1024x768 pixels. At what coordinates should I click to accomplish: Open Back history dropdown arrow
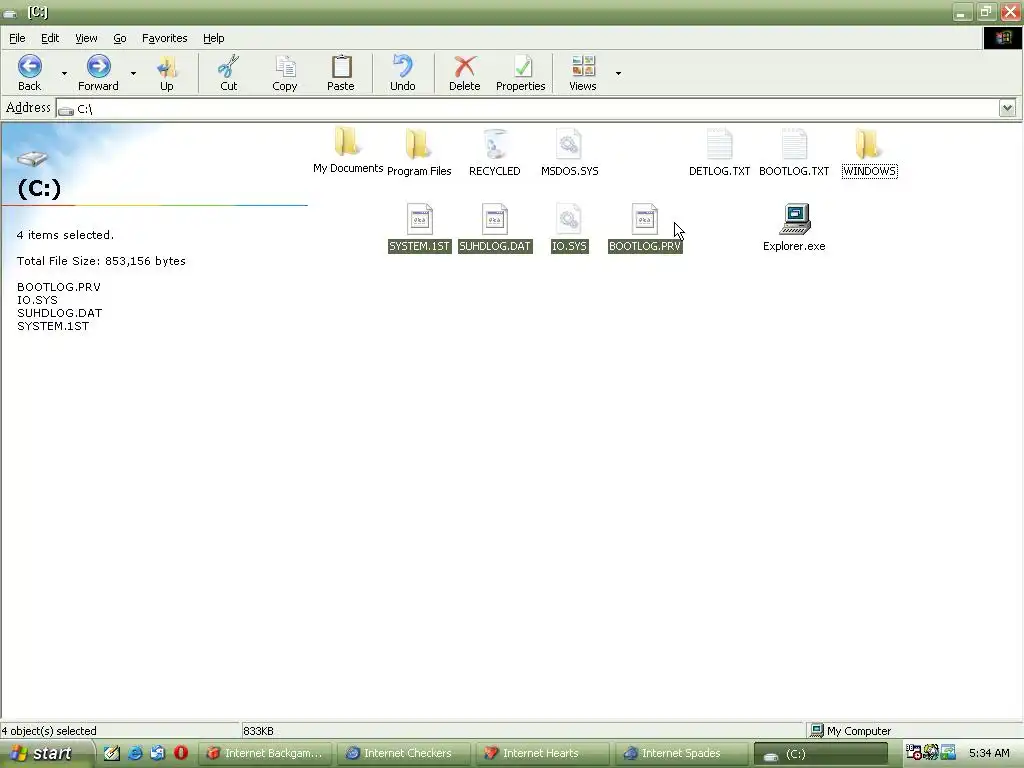[64, 73]
